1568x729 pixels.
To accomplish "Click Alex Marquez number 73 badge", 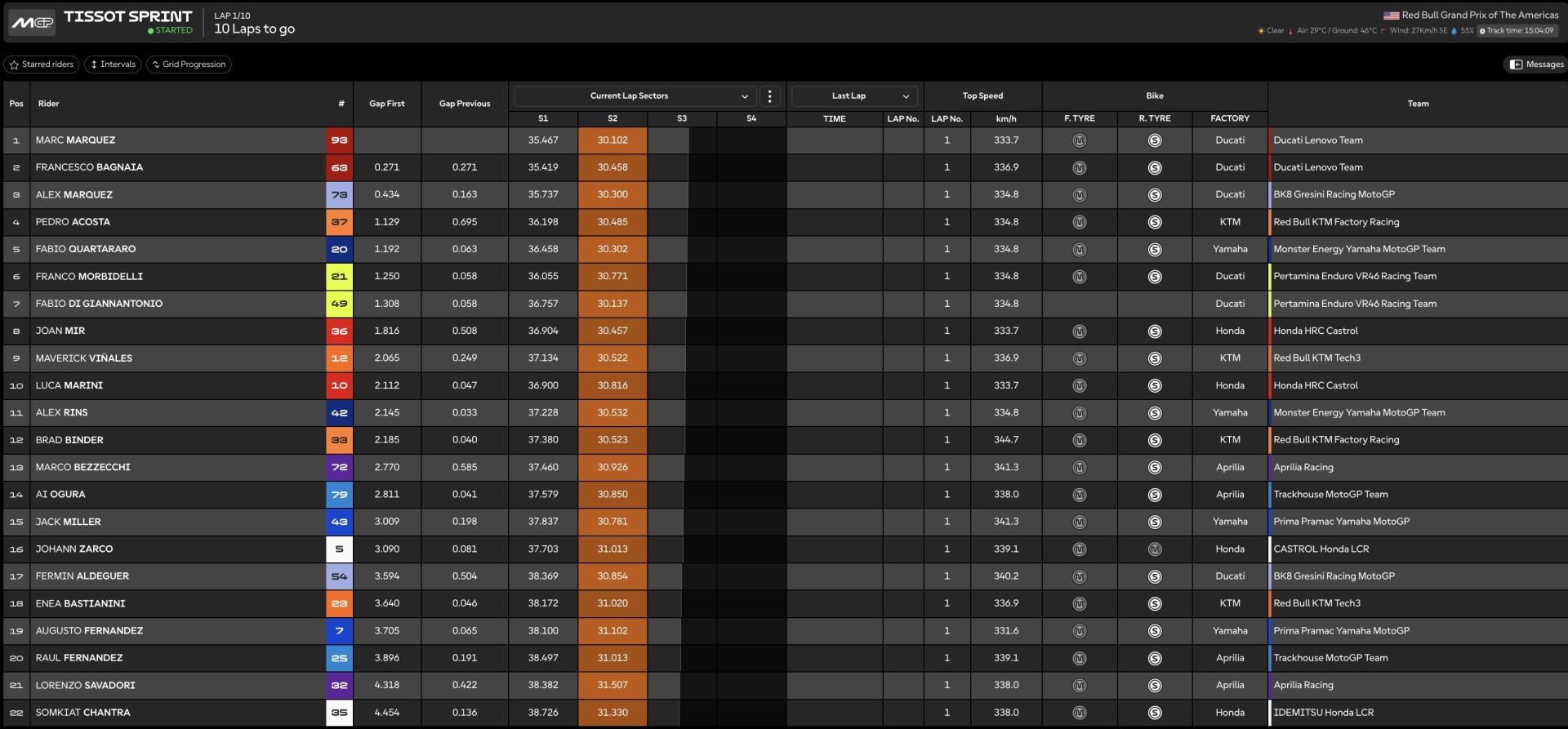I will tap(339, 195).
